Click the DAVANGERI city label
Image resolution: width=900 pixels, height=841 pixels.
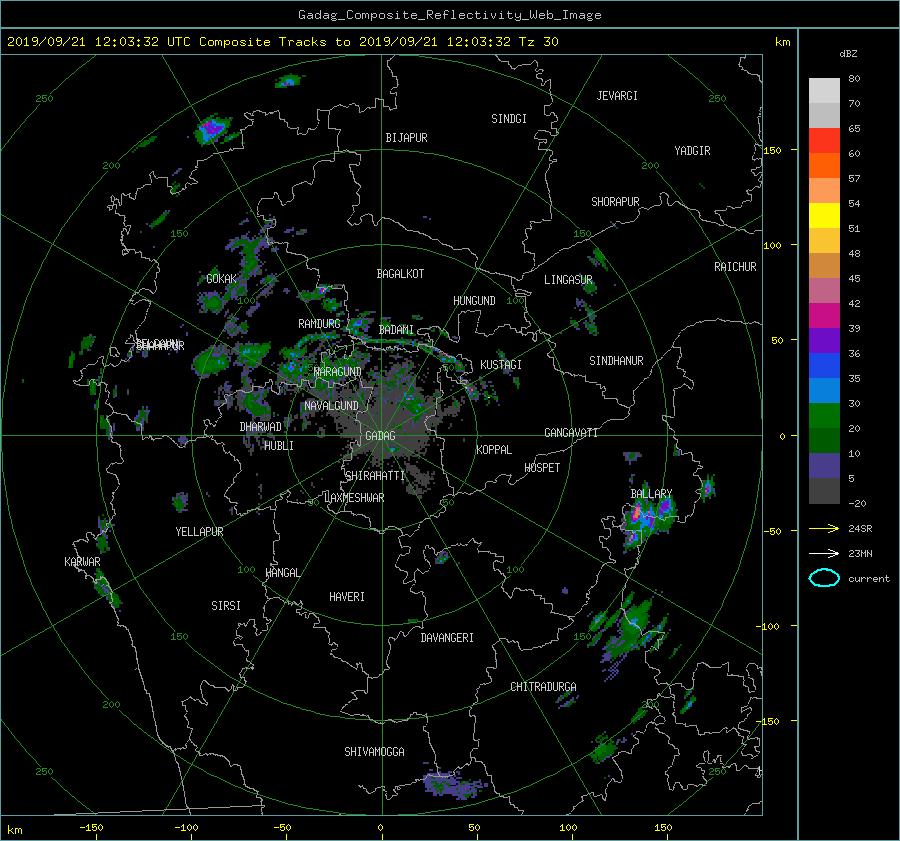tap(447, 638)
